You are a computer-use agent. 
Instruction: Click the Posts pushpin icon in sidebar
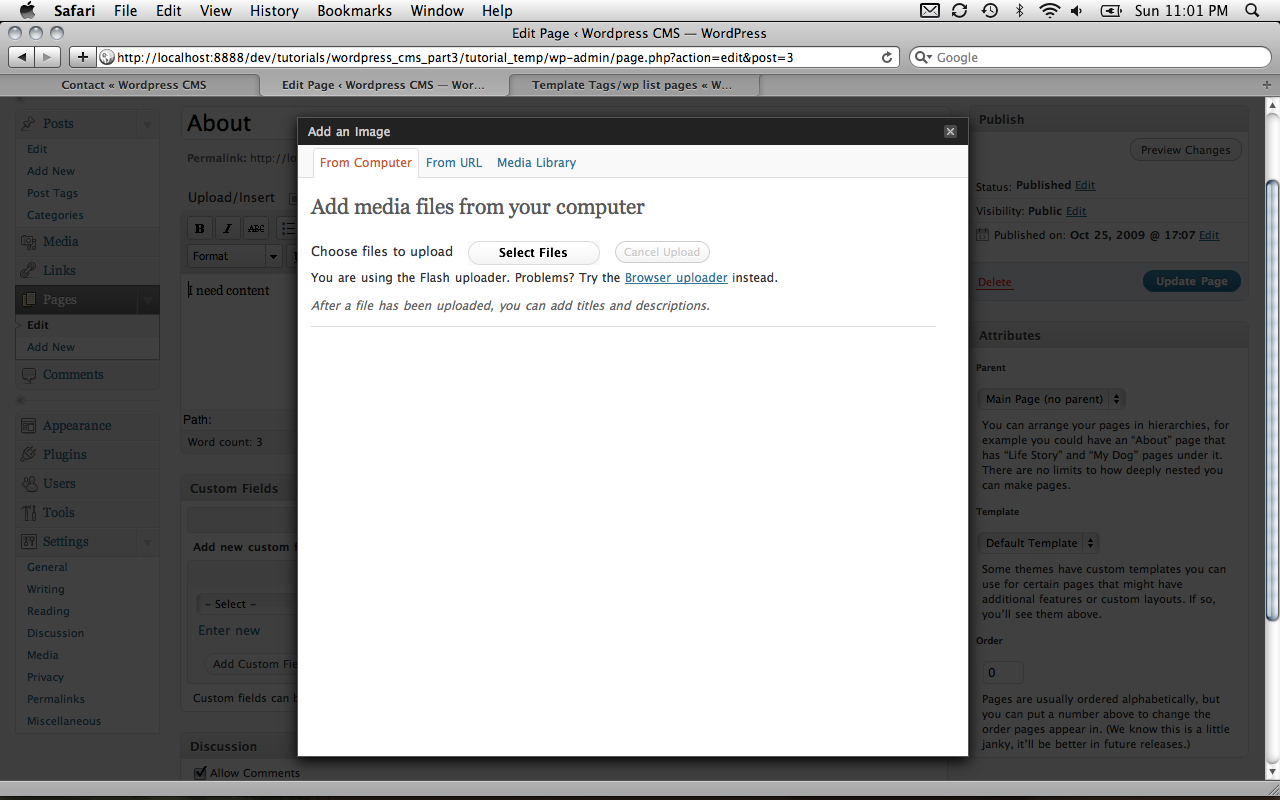coord(28,124)
